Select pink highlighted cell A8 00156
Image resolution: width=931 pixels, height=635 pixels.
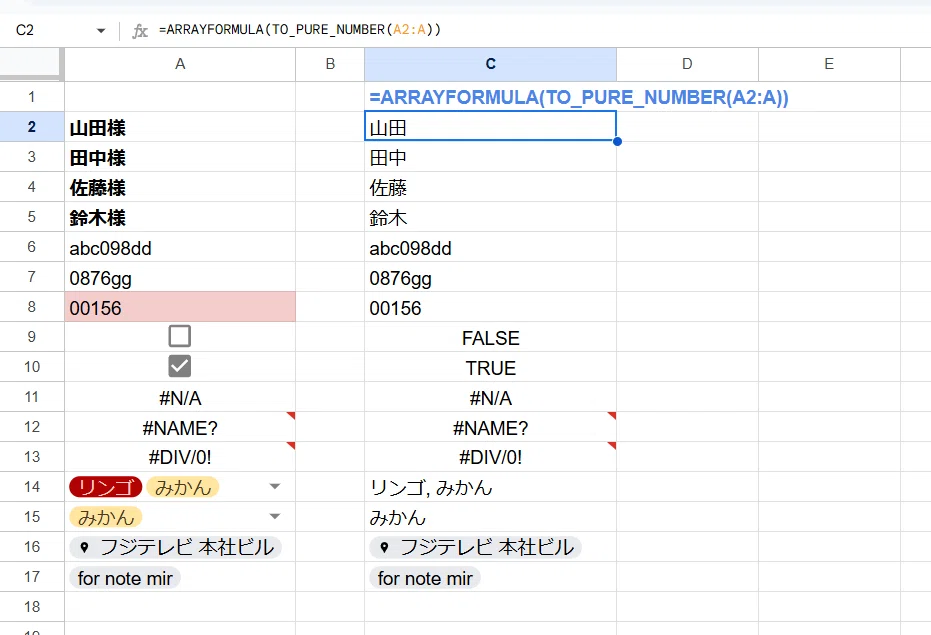click(x=180, y=307)
